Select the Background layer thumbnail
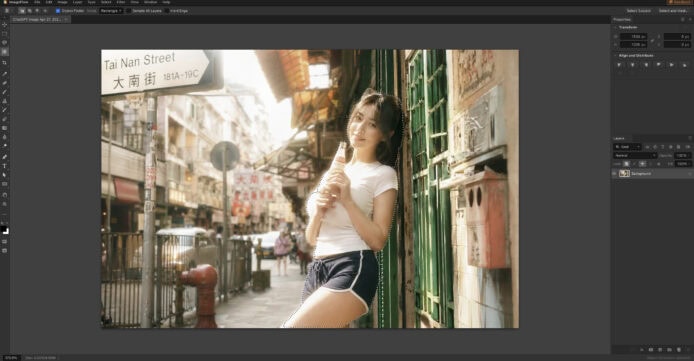 pyautogui.click(x=625, y=173)
